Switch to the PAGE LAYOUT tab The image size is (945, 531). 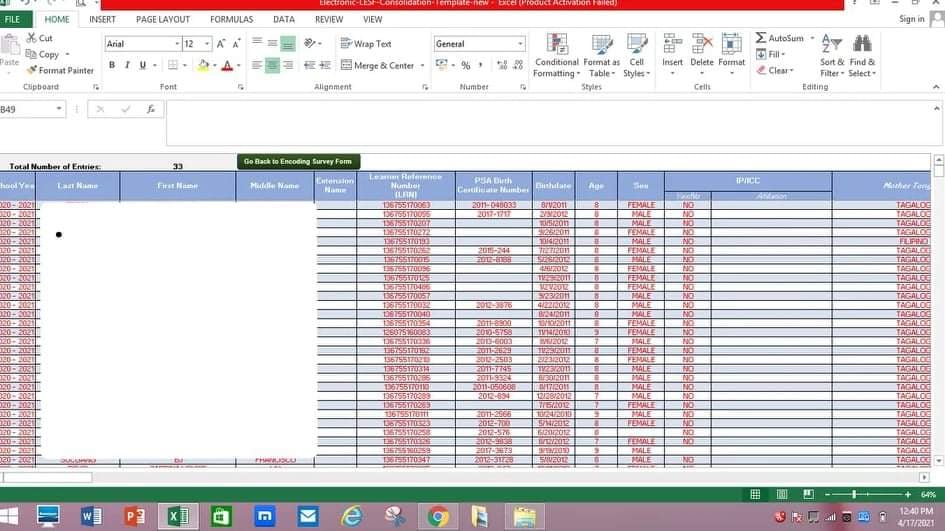(163, 19)
